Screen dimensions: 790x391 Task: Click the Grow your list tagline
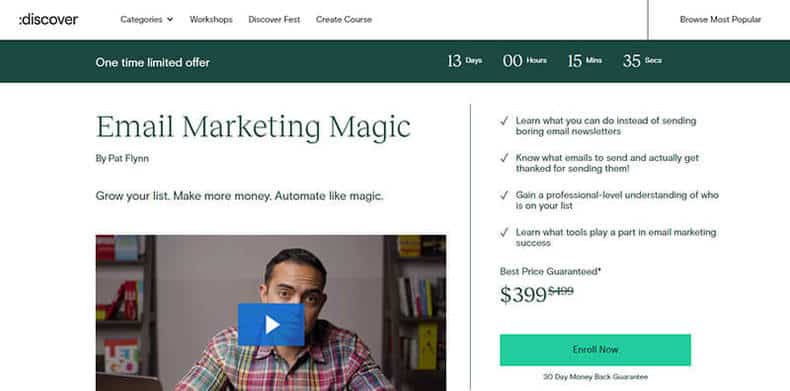[x=239, y=196]
